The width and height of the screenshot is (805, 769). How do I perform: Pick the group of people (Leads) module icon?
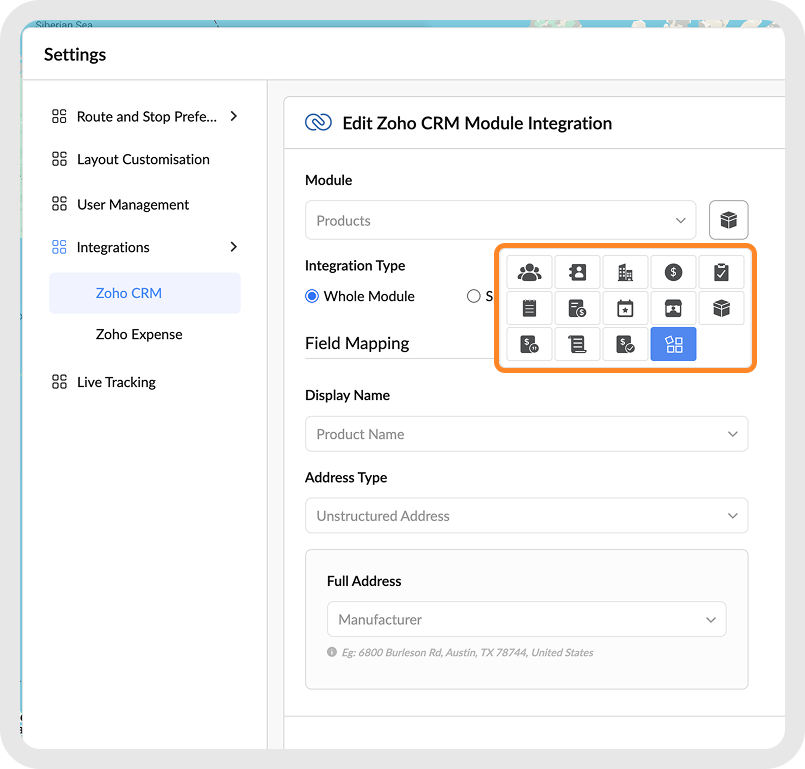pyautogui.click(x=529, y=272)
